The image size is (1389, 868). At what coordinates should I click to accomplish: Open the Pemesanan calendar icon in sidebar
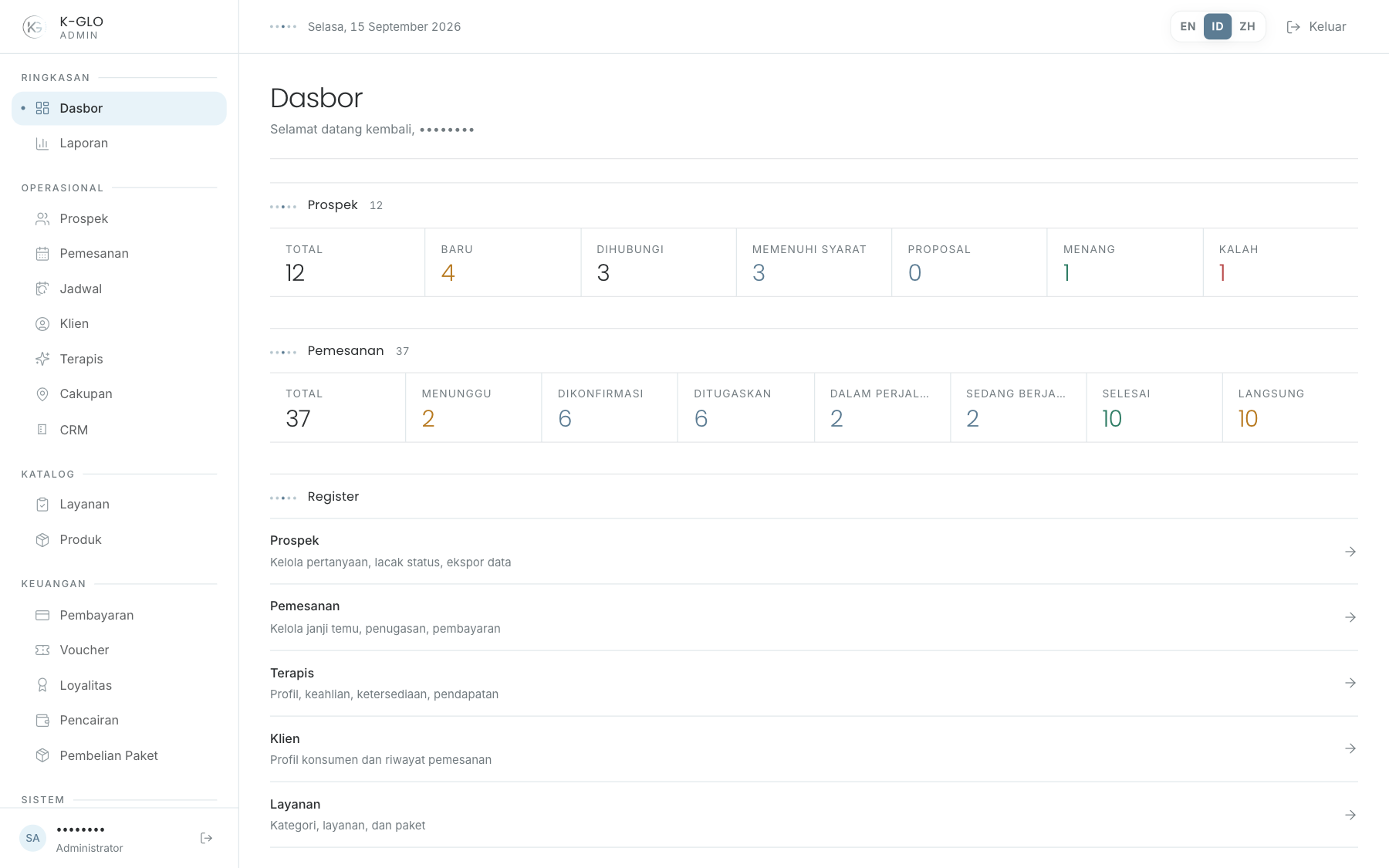point(42,254)
